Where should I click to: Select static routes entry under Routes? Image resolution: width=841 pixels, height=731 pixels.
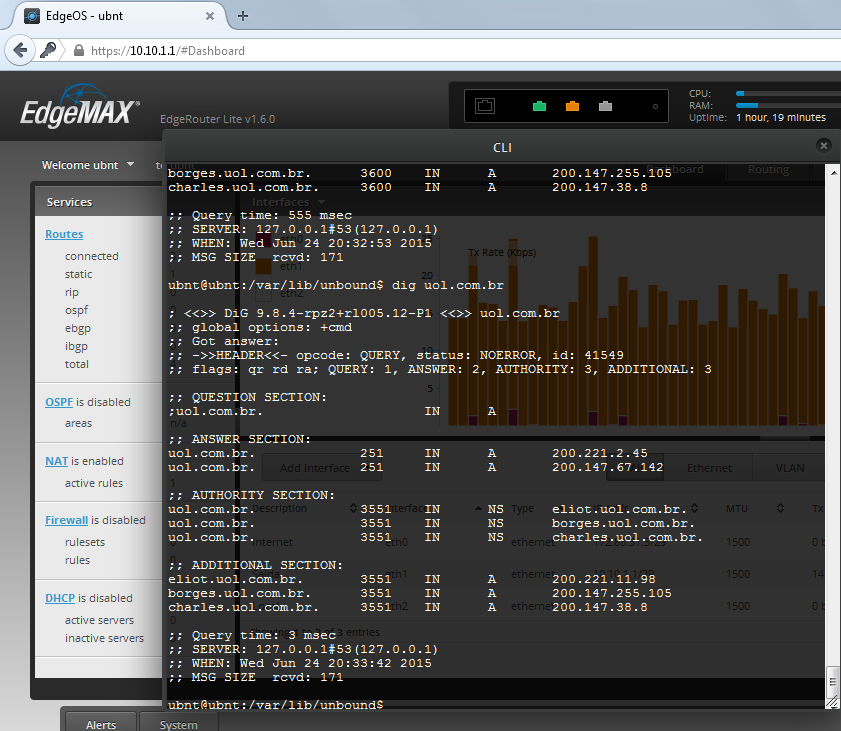[78, 274]
